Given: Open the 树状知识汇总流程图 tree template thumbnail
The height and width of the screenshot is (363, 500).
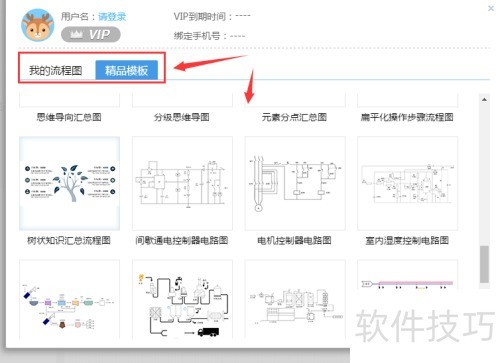Looking at the screenshot, I should click(69, 183).
